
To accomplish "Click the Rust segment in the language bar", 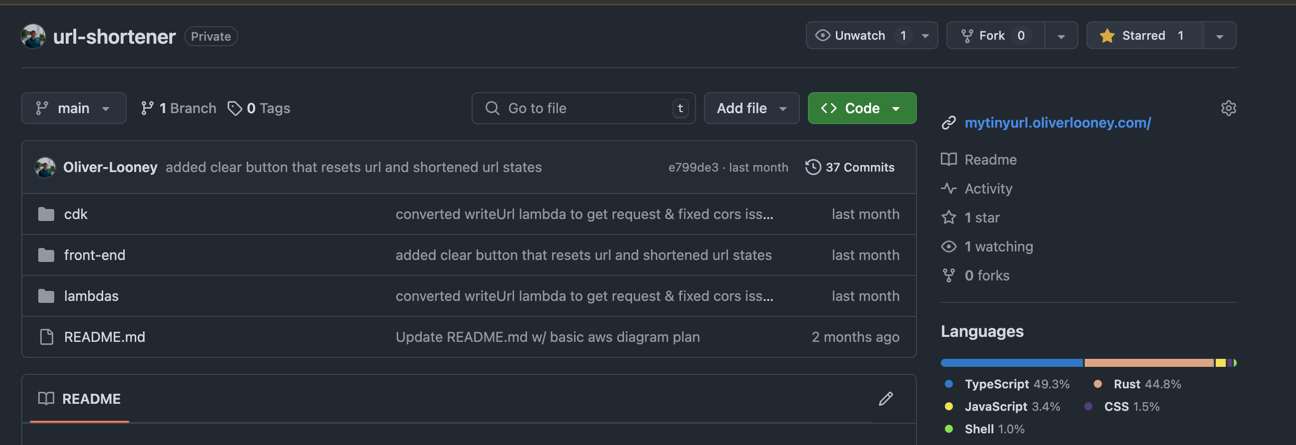I will click(1148, 363).
